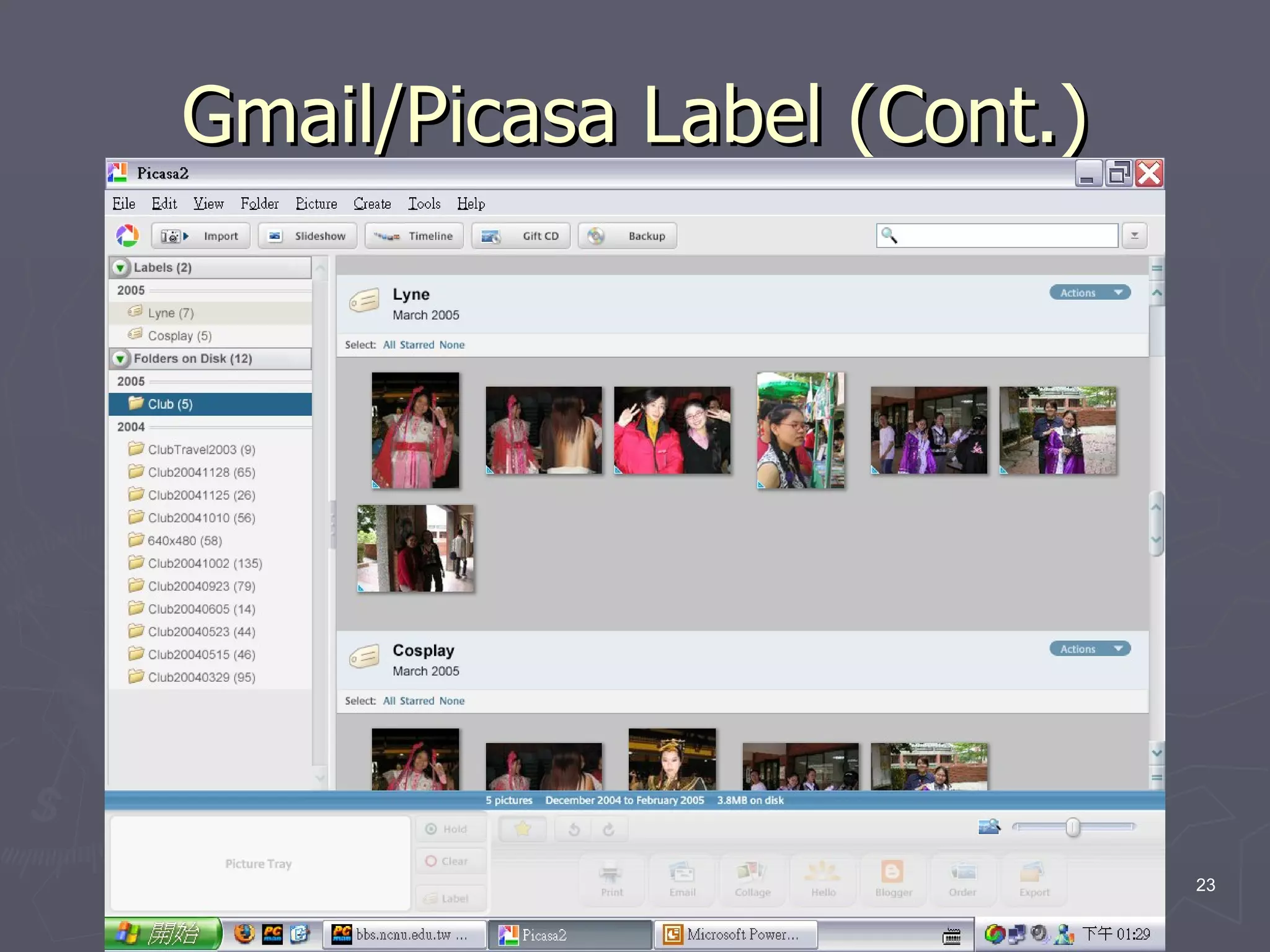Toggle the star button

(523, 829)
